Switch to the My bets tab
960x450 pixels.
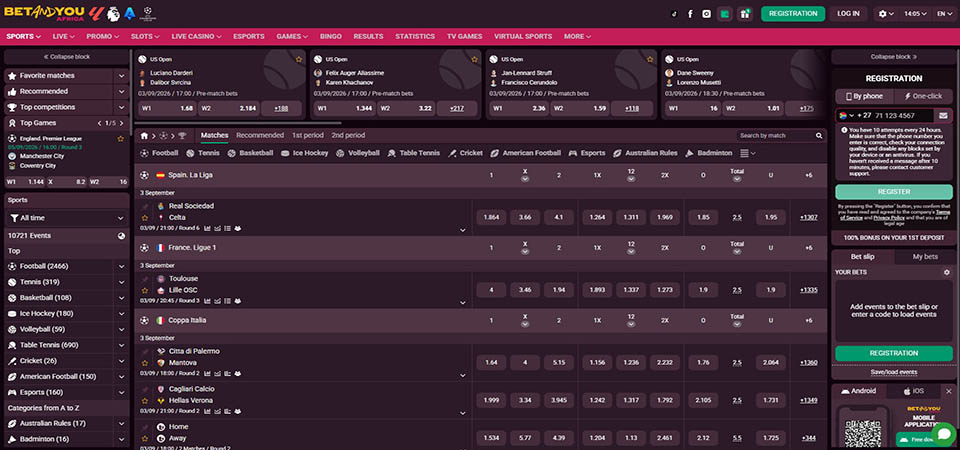(924, 257)
